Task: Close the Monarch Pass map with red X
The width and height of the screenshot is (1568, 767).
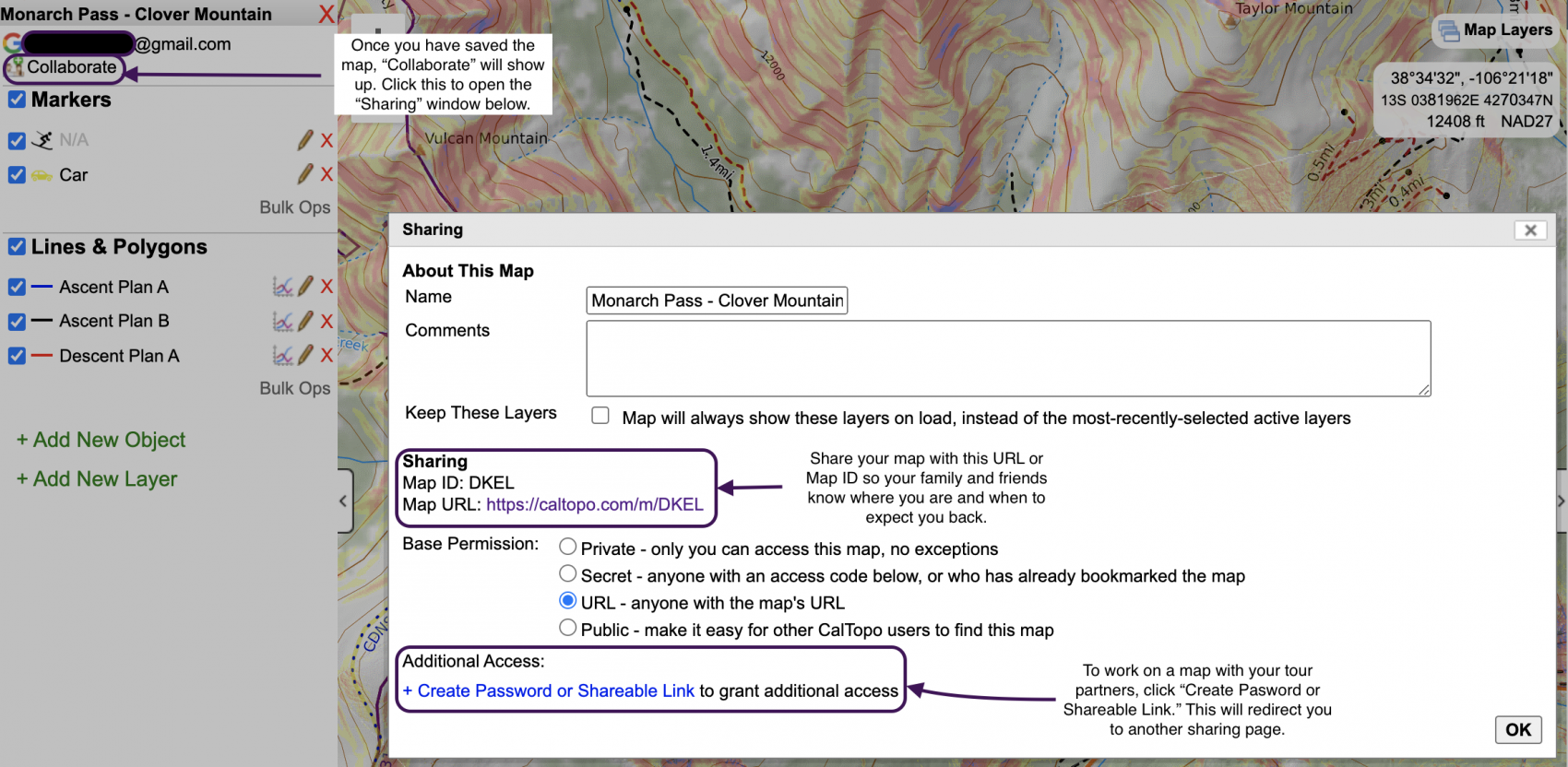Action: pos(327,14)
